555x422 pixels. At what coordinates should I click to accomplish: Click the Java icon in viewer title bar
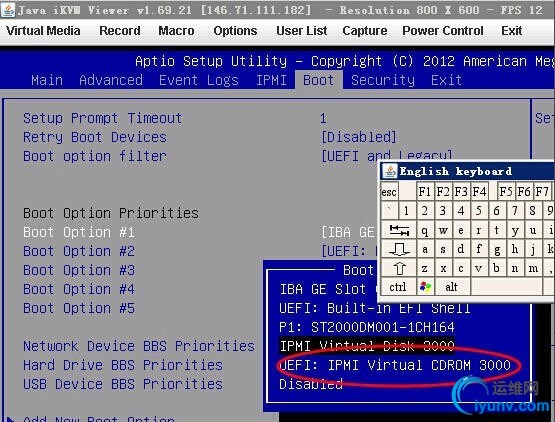click(x=8, y=9)
